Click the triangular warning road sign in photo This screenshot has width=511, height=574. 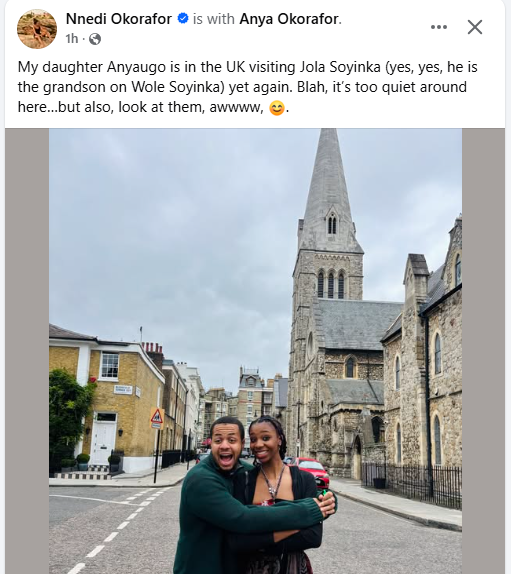pyautogui.click(x=157, y=417)
